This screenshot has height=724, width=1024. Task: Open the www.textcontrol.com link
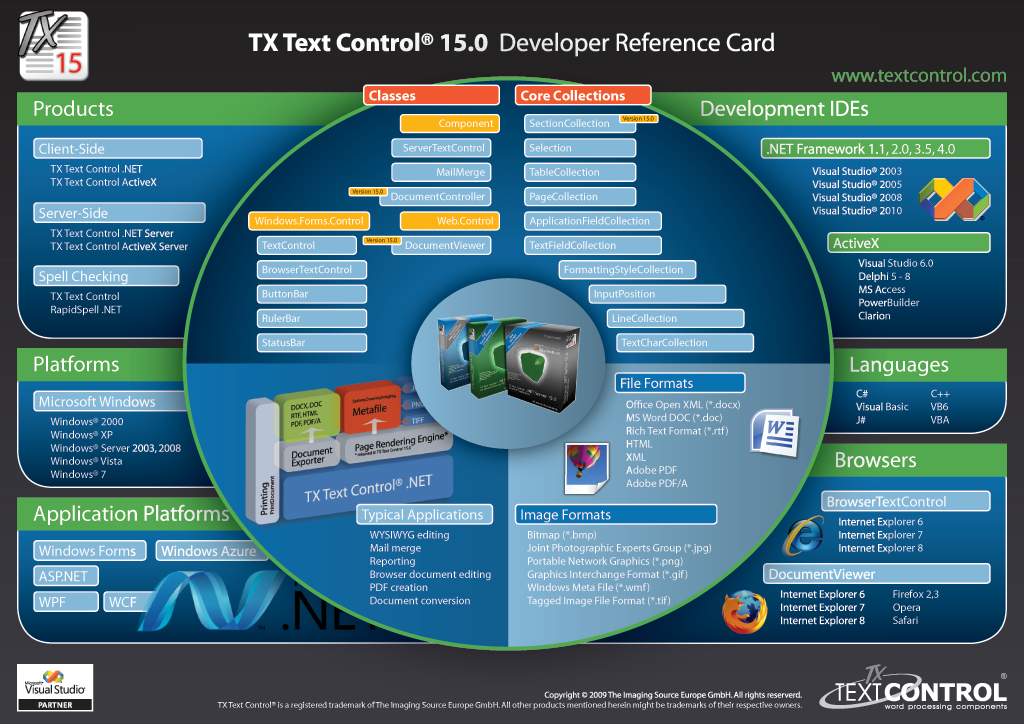tap(918, 76)
